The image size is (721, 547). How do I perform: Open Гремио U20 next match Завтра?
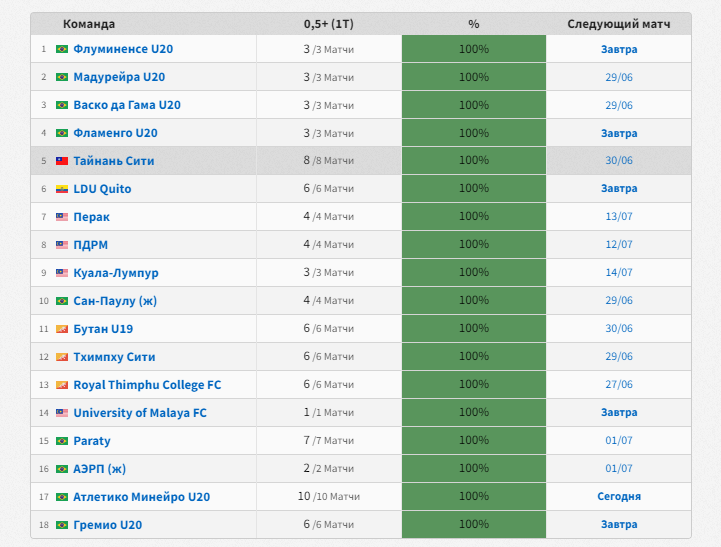[x=619, y=525]
